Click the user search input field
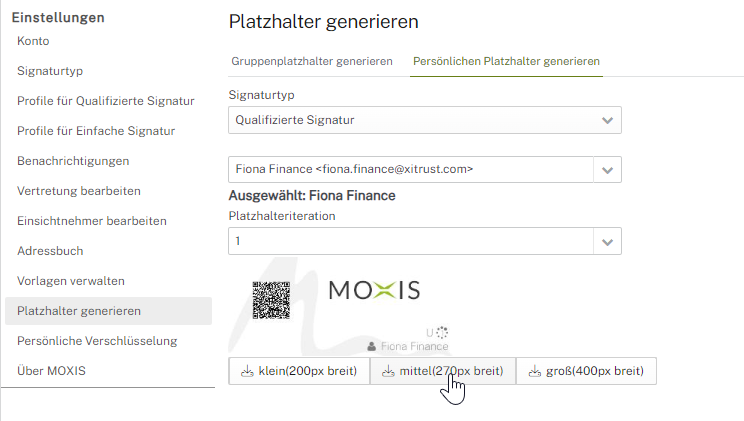The width and height of the screenshot is (744, 421). (x=410, y=170)
